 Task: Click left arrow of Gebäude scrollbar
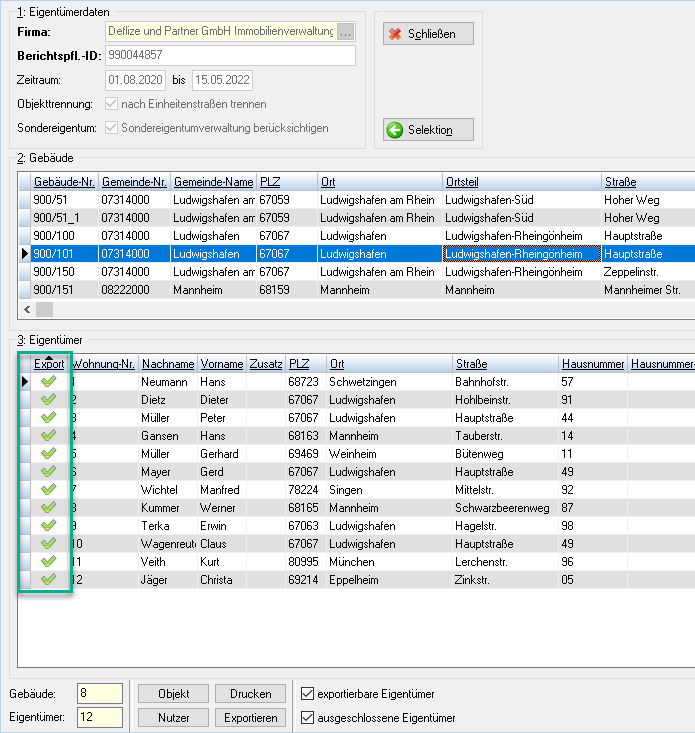(27, 309)
